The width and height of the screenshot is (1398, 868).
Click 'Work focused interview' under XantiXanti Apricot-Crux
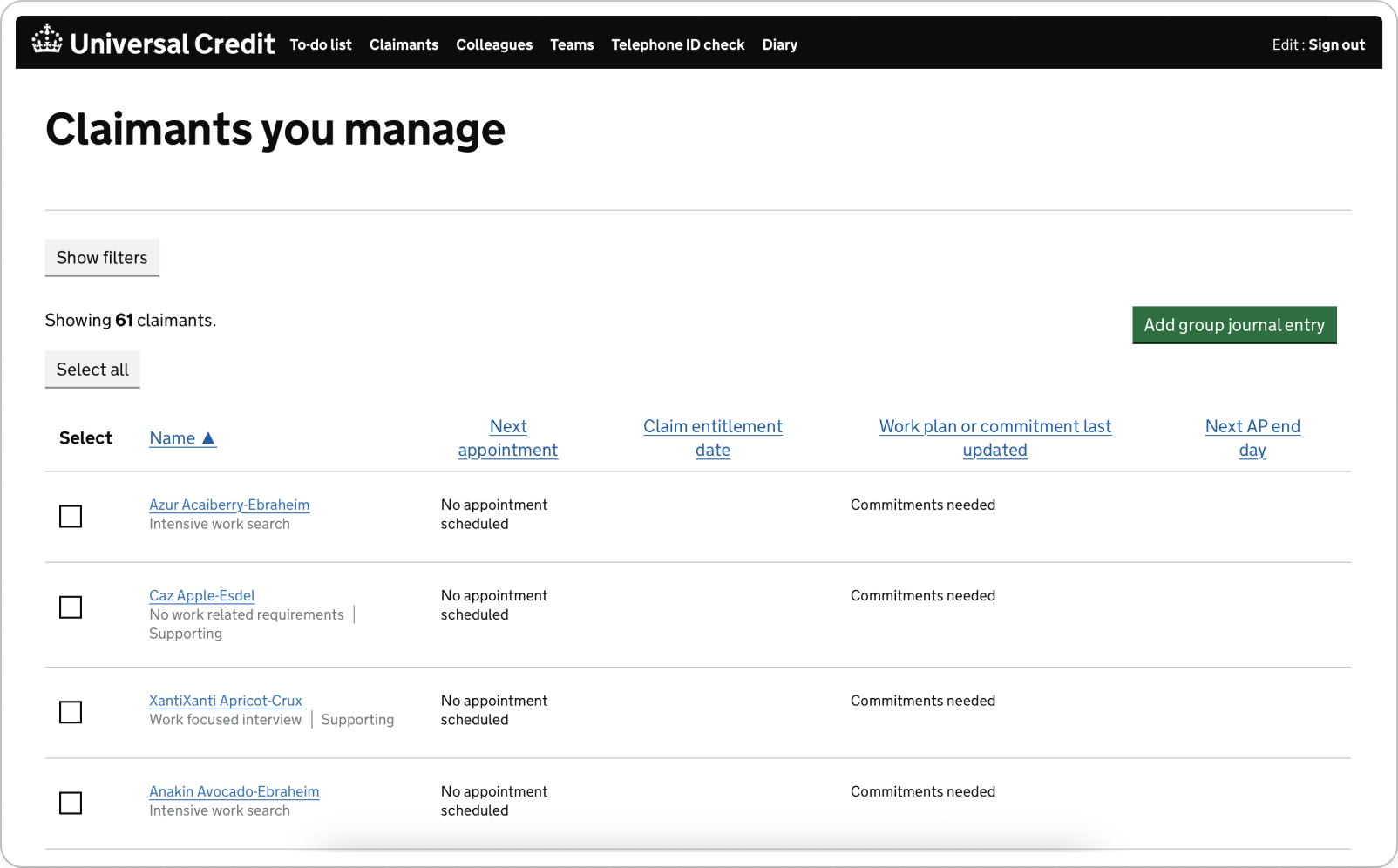[225, 720]
